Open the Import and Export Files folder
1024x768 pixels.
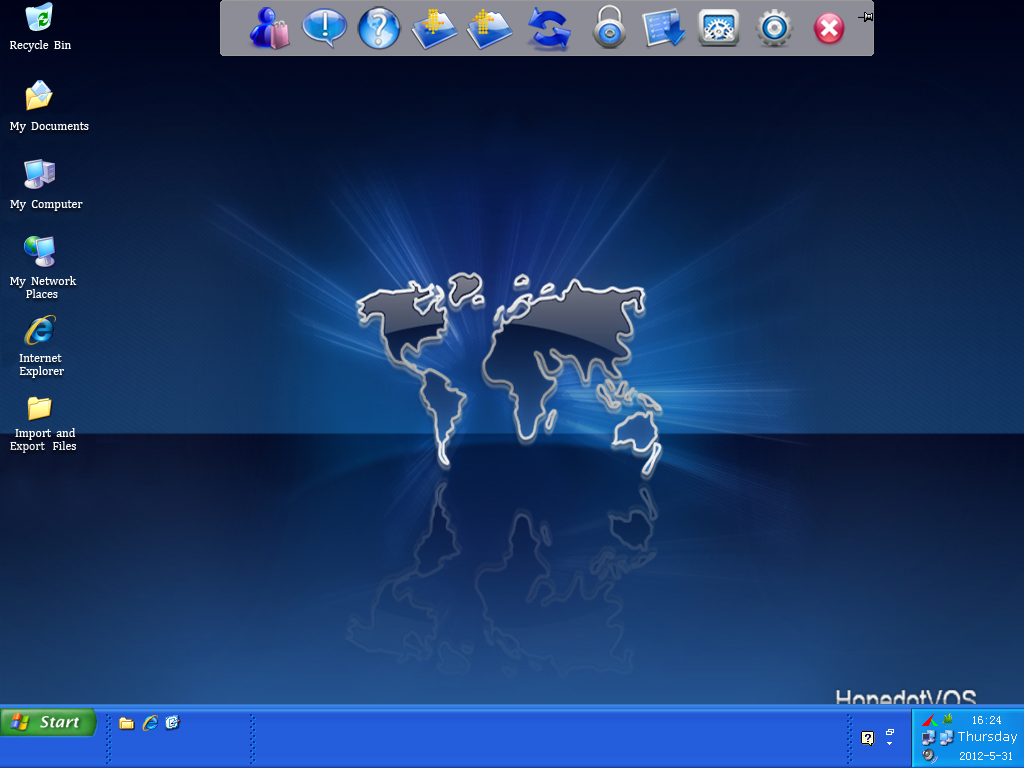pyautogui.click(x=40, y=410)
